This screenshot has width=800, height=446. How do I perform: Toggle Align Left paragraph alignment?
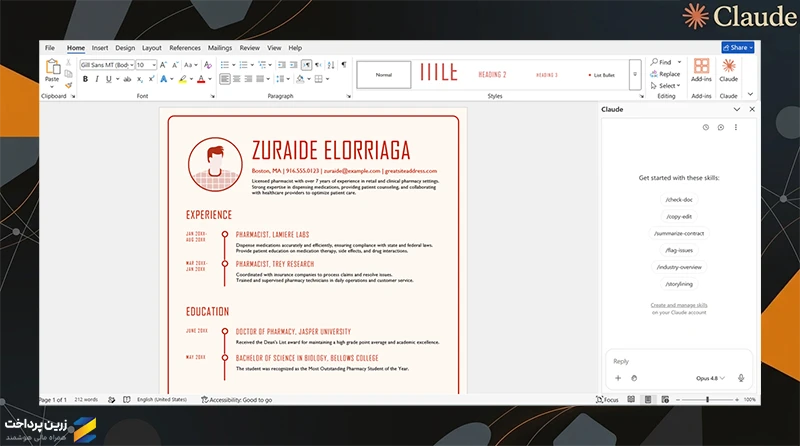point(225,79)
